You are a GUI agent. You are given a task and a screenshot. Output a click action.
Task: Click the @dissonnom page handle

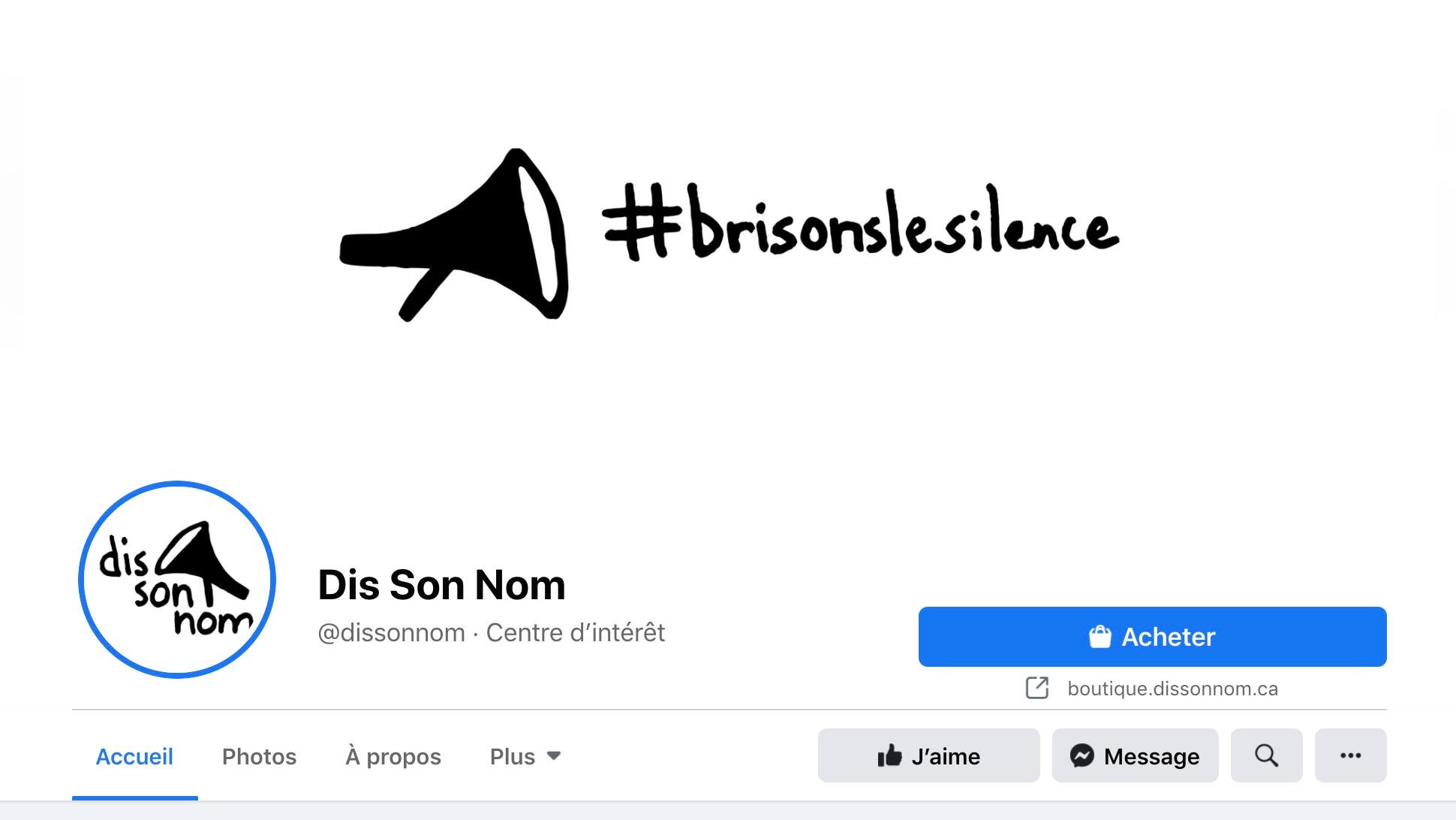tap(392, 632)
